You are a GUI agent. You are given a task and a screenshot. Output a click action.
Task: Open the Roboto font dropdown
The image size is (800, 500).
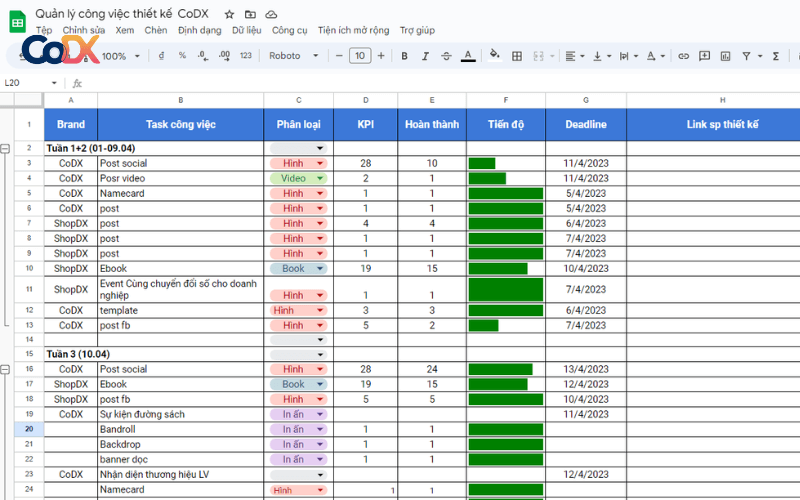click(293, 56)
